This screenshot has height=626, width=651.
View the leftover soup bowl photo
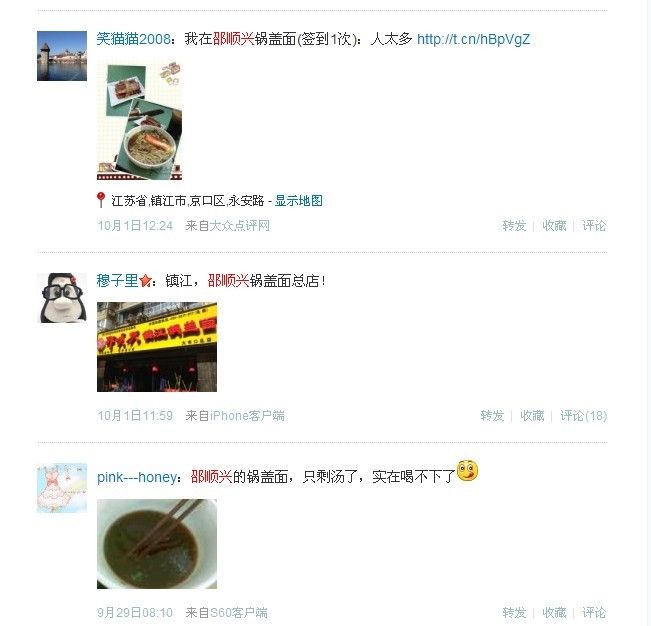[x=157, y=544]
